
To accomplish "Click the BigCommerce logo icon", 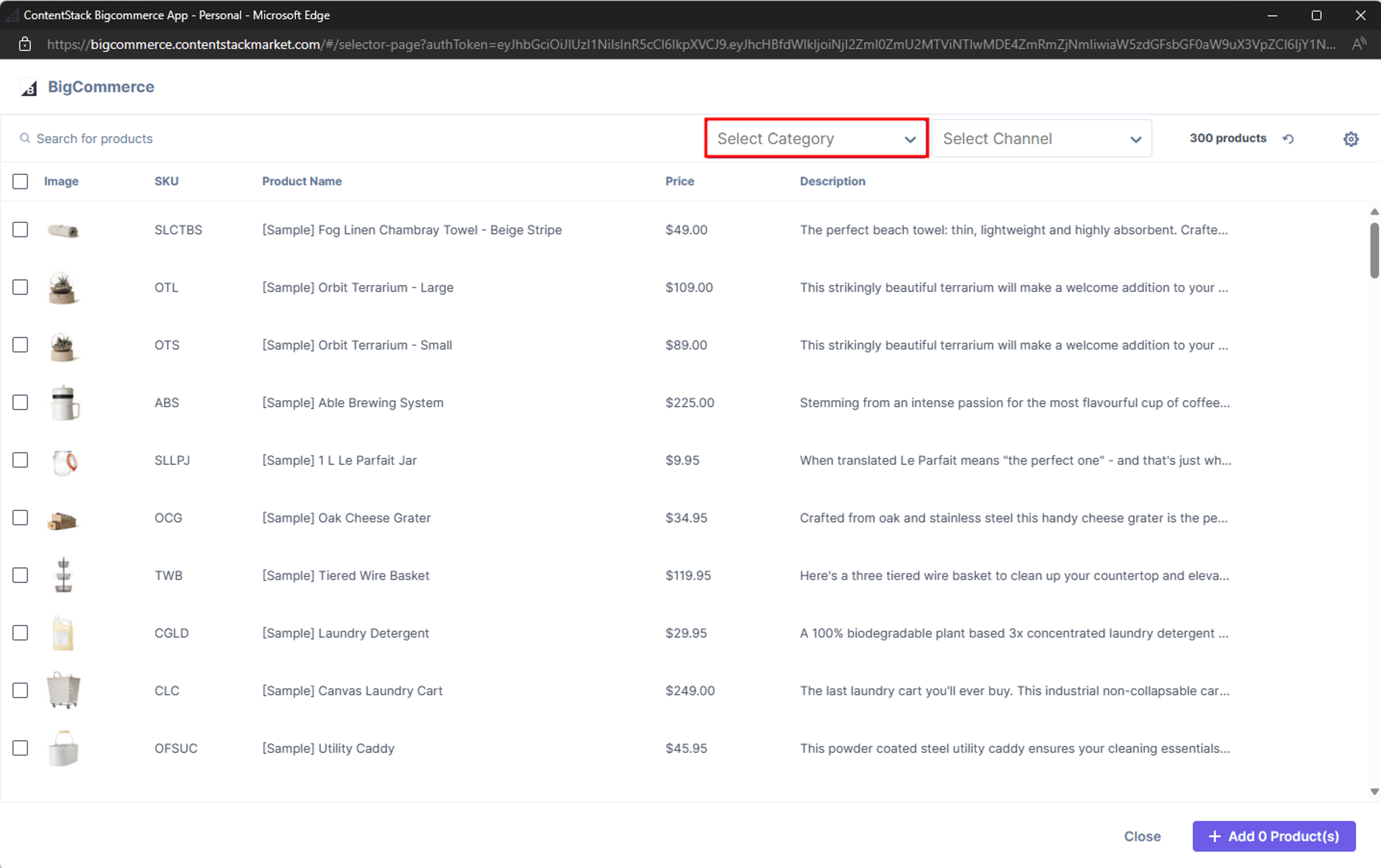I will 29,88.
